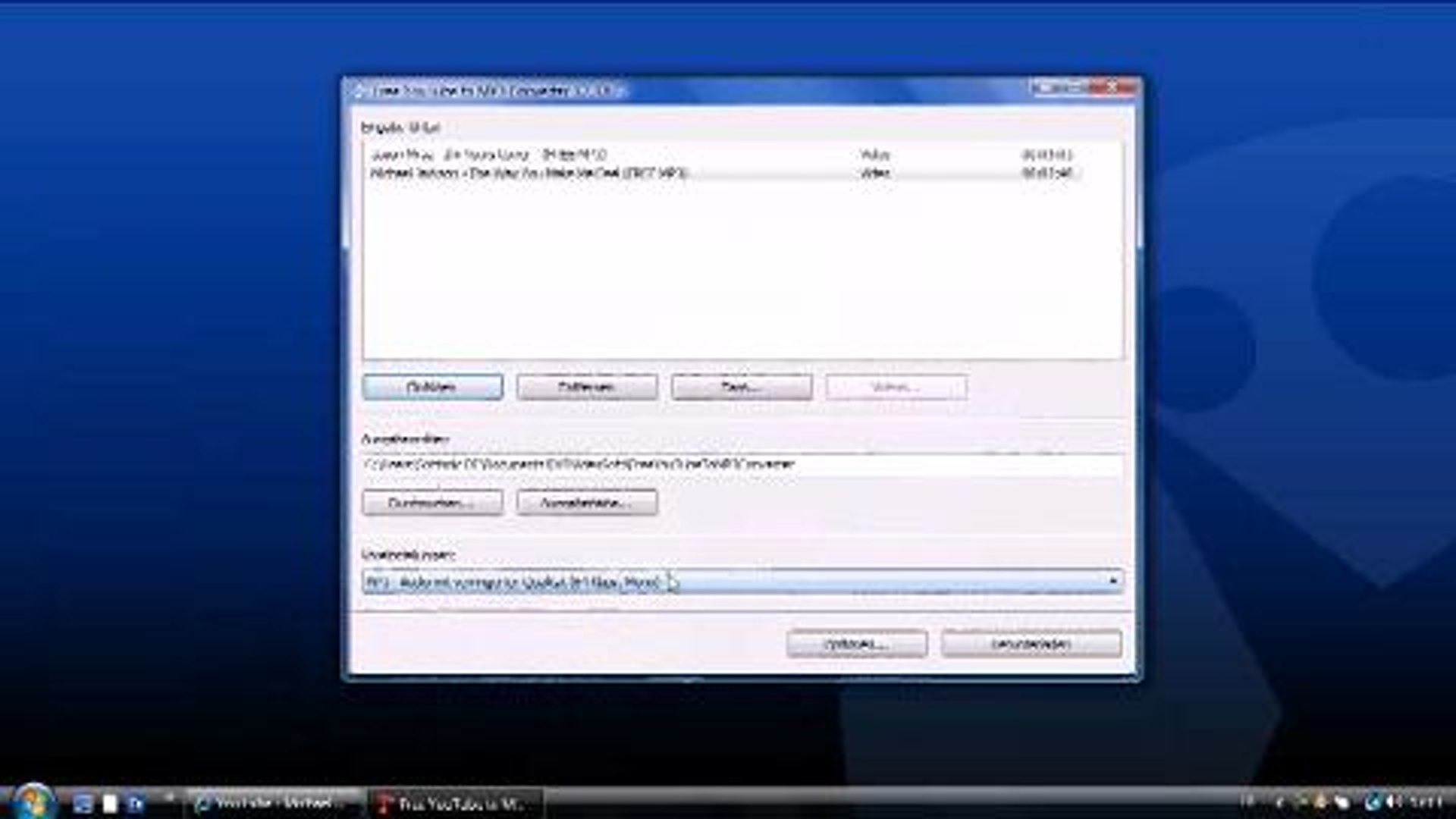Open the Windows Start orb
The image size is (1456, 819).
coord(32,802)
